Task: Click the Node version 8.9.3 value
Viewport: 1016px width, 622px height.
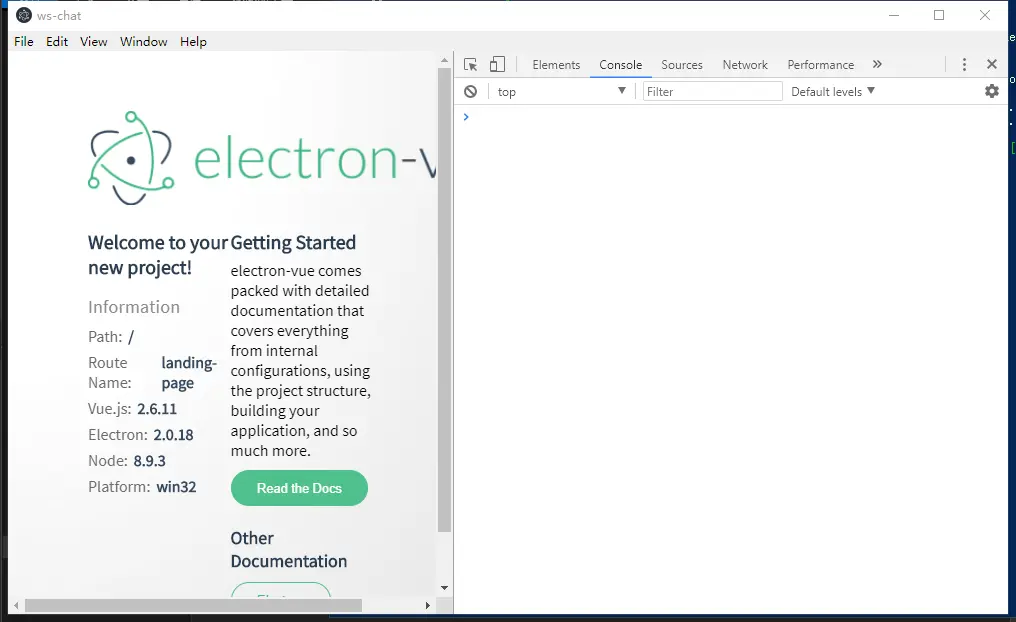Action: pos(150,461)
